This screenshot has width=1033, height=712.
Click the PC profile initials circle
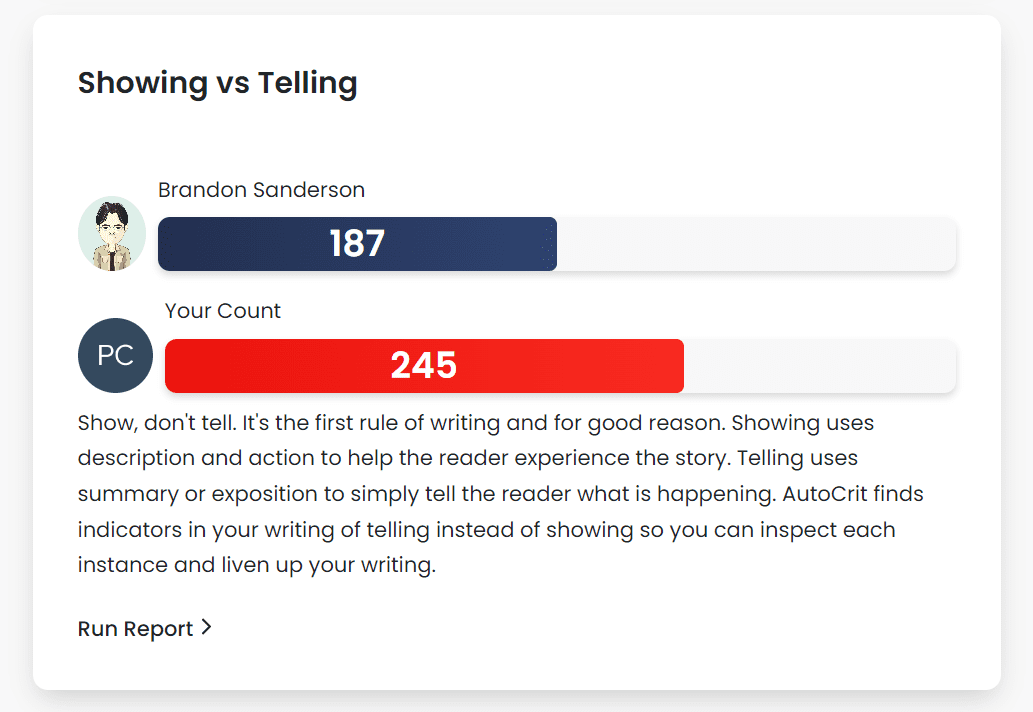point(115,355)
